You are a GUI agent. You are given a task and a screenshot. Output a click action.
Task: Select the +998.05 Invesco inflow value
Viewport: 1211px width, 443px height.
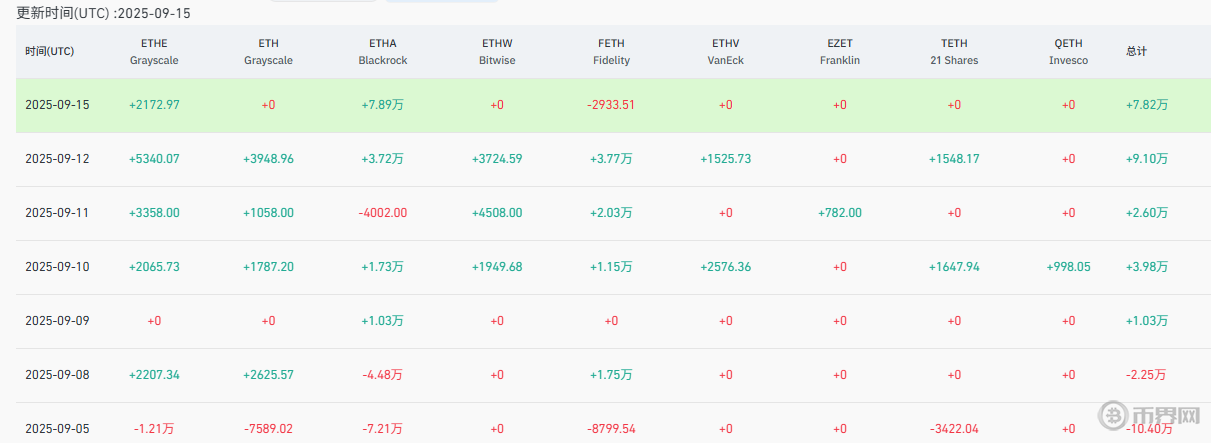click(1068, 267)
